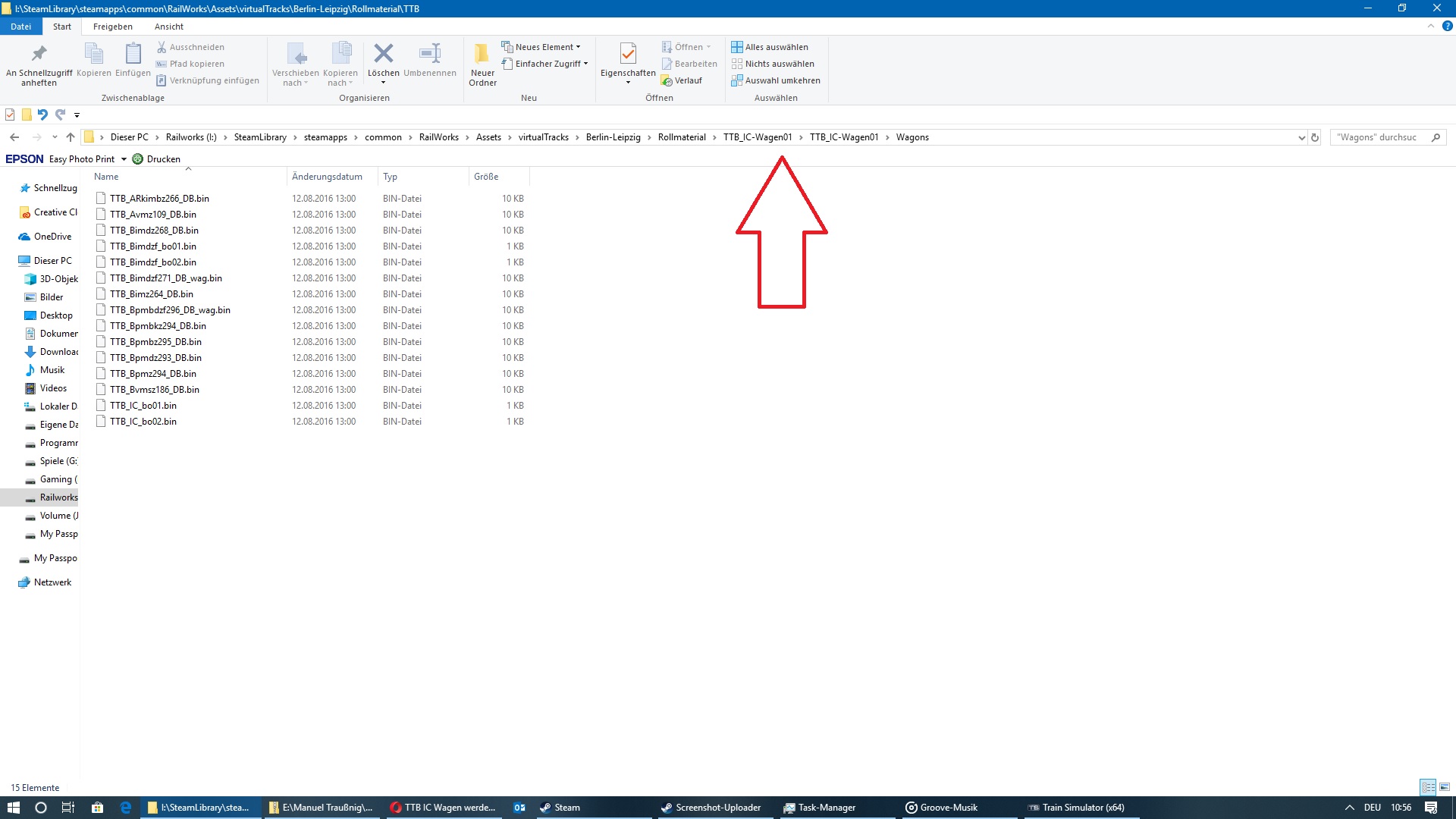Open the Explorer help question mark
This screenshot has width=1456, height=819.
[x=1447, y=26]
